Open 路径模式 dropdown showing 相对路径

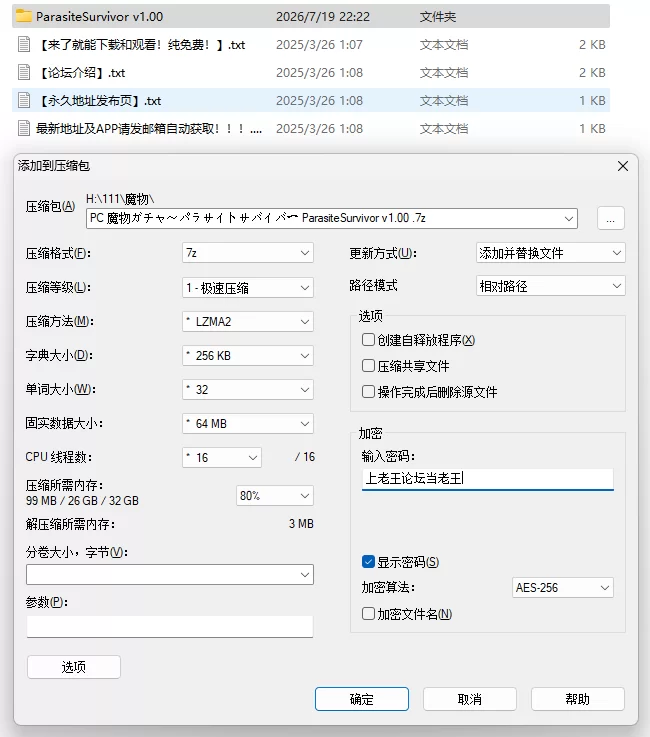click(x=550, y=286)
